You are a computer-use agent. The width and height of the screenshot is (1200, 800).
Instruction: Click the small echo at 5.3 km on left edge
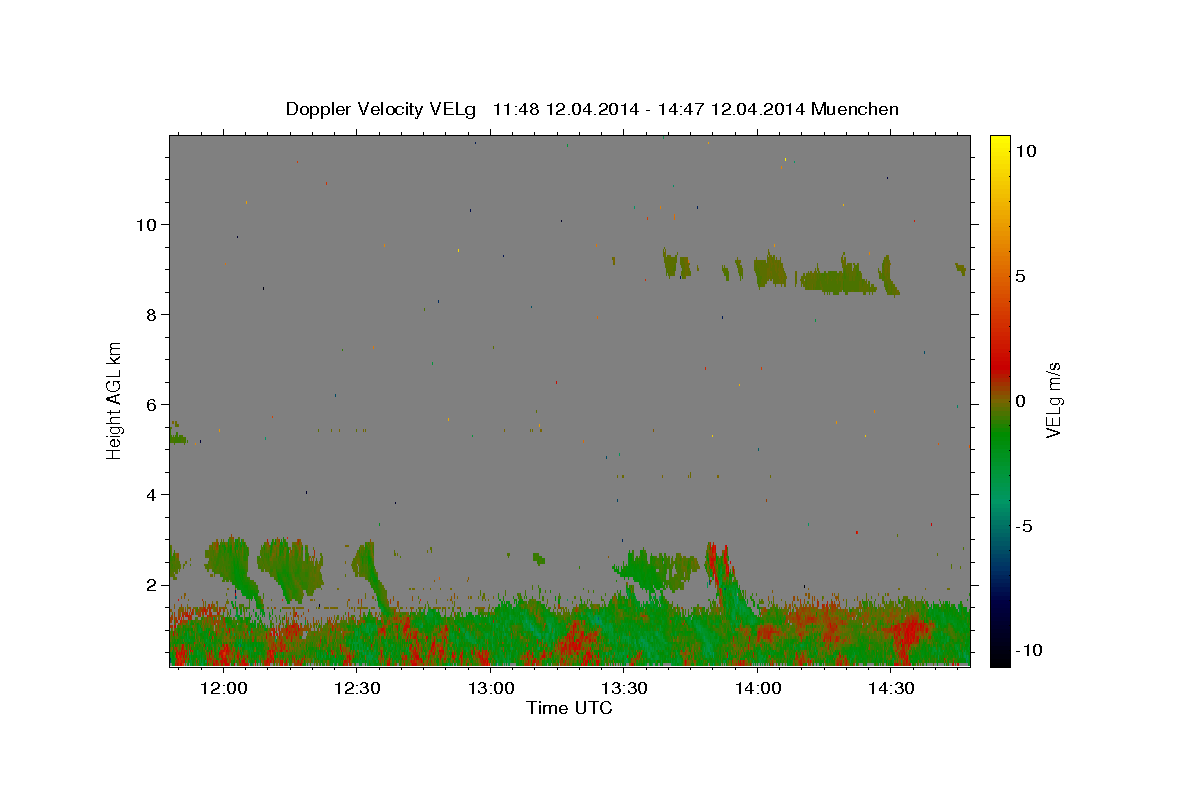click(x=178, y=437)
